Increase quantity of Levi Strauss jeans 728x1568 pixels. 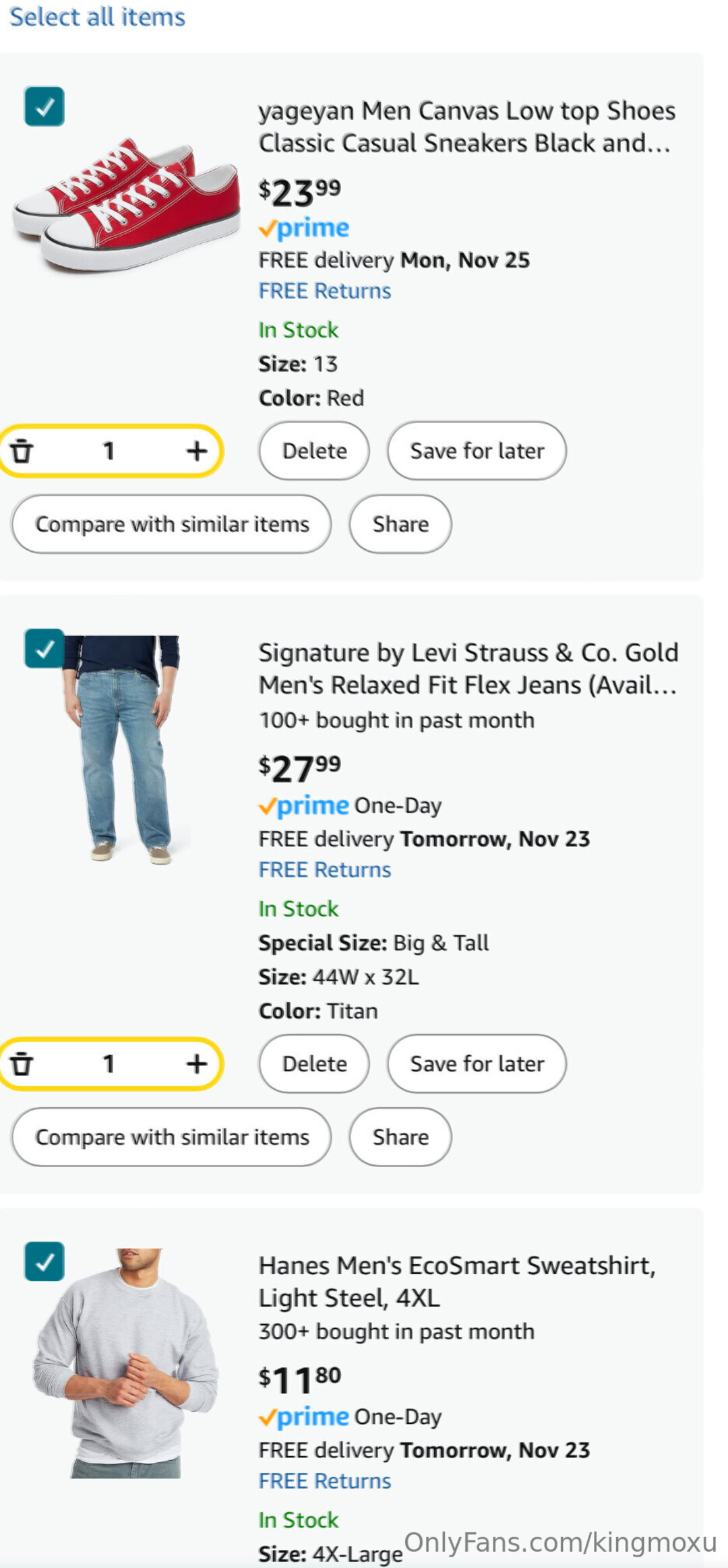pos(196,1064)
